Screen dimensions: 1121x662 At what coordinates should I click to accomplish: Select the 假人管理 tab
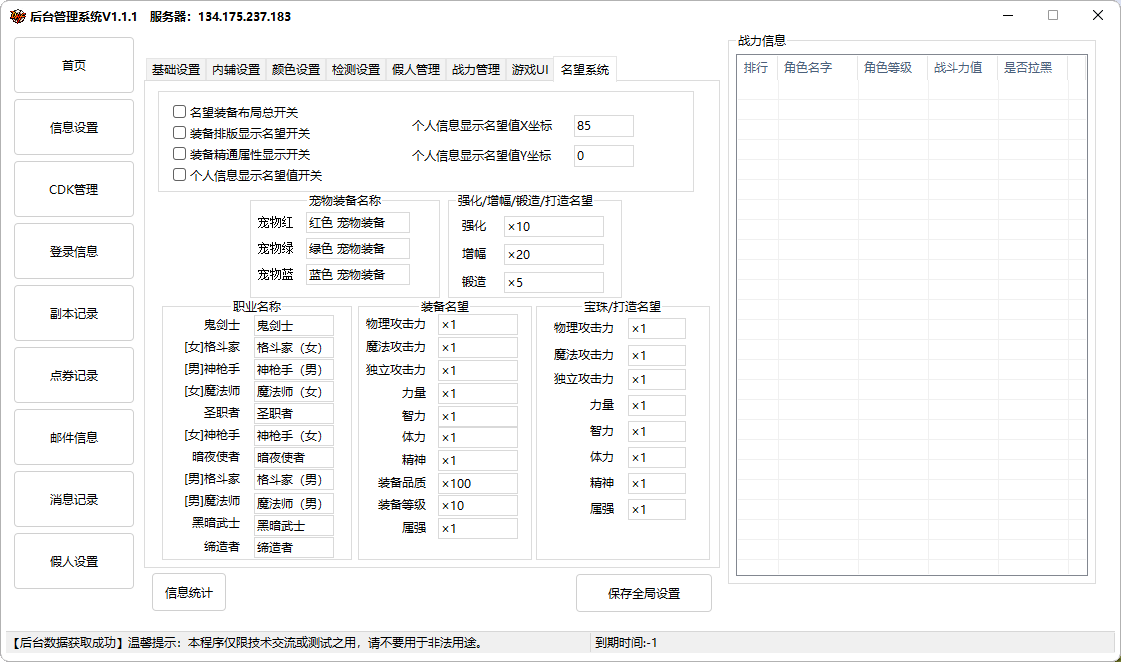pos(416,70)
